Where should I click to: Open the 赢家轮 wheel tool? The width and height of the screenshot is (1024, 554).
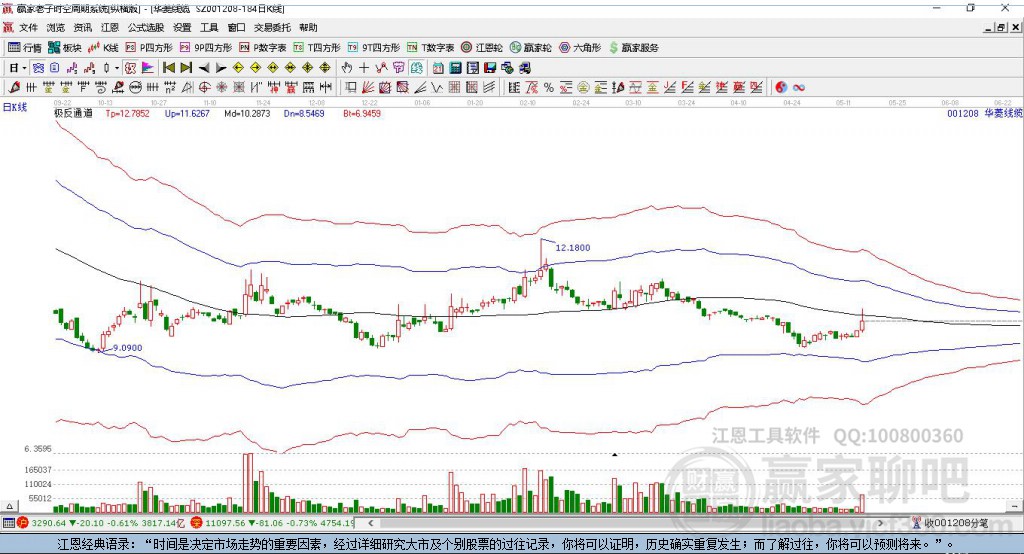(530, 48)
